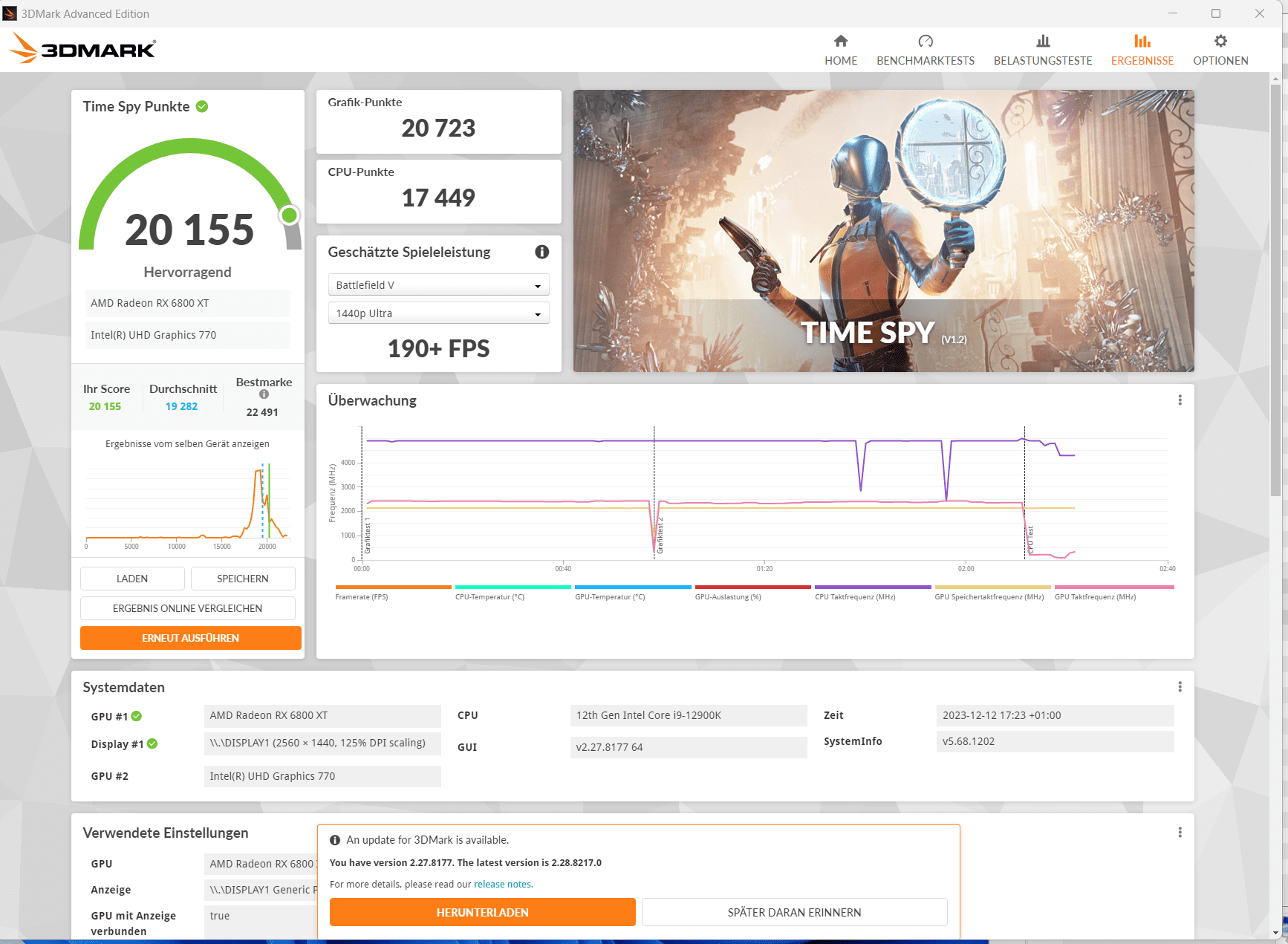Maximize the 3DMark window
Screen dimensions: 1288x944
pos(1216,13)
